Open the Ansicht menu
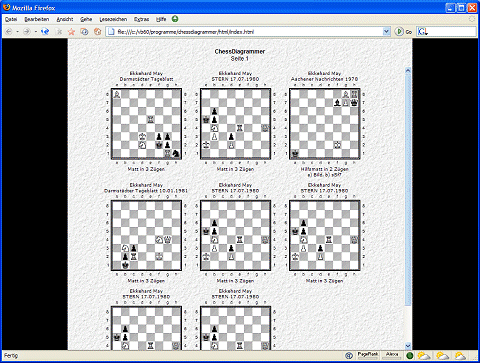The height and width of the screenshot is (363, 480). click(65, 19)
